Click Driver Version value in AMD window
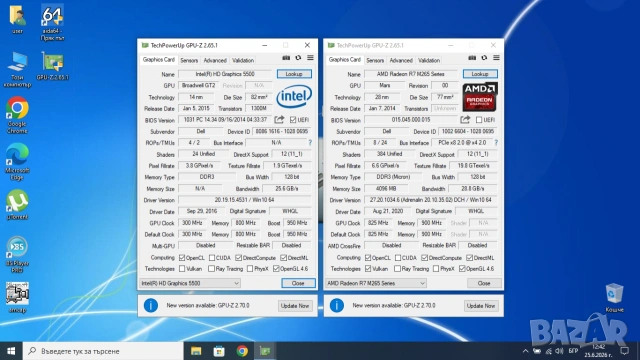Viewport: 640px width, 360px height. coord(431,200)
